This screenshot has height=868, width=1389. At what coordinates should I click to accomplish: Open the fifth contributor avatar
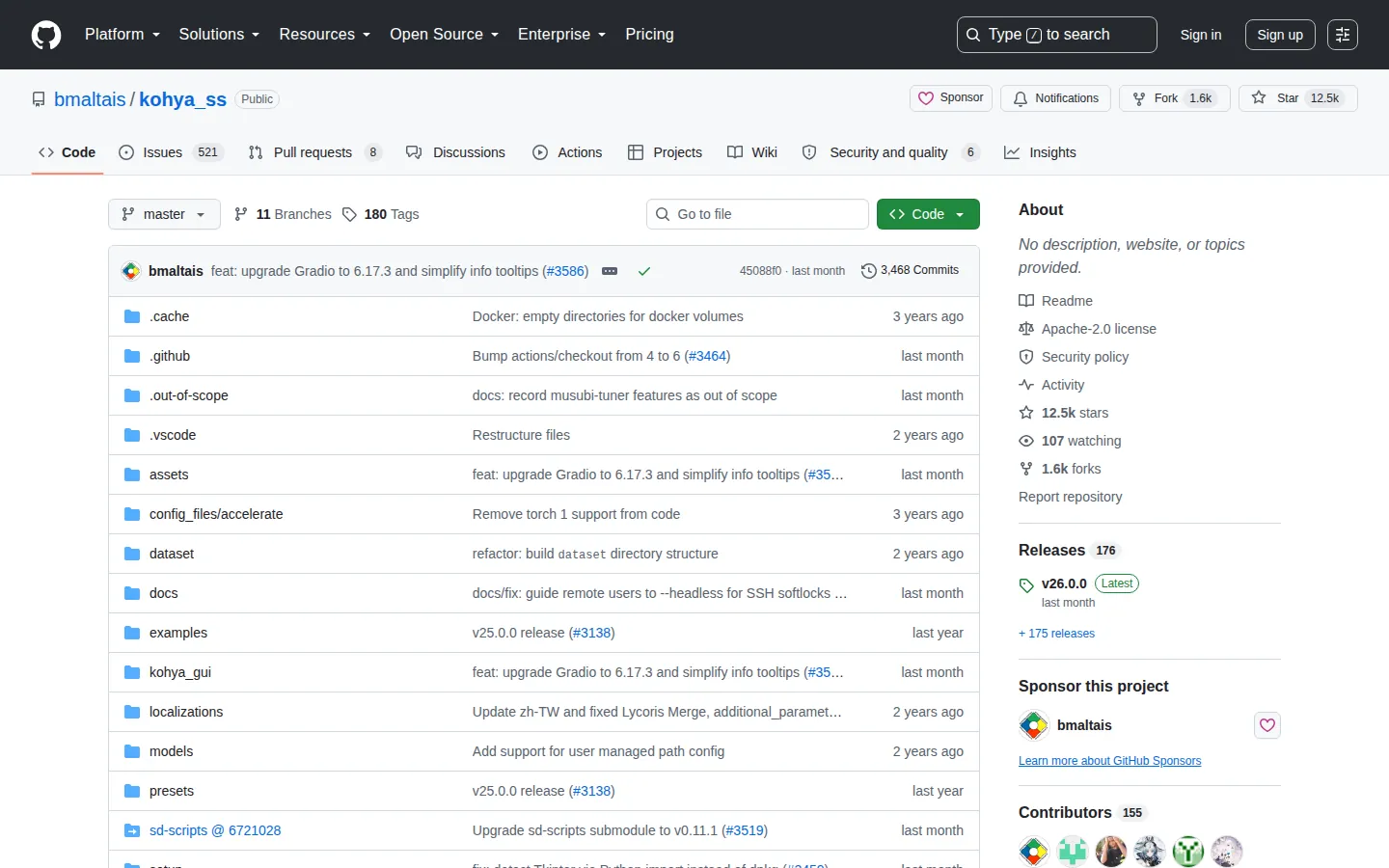click(x=1188, y=852)
